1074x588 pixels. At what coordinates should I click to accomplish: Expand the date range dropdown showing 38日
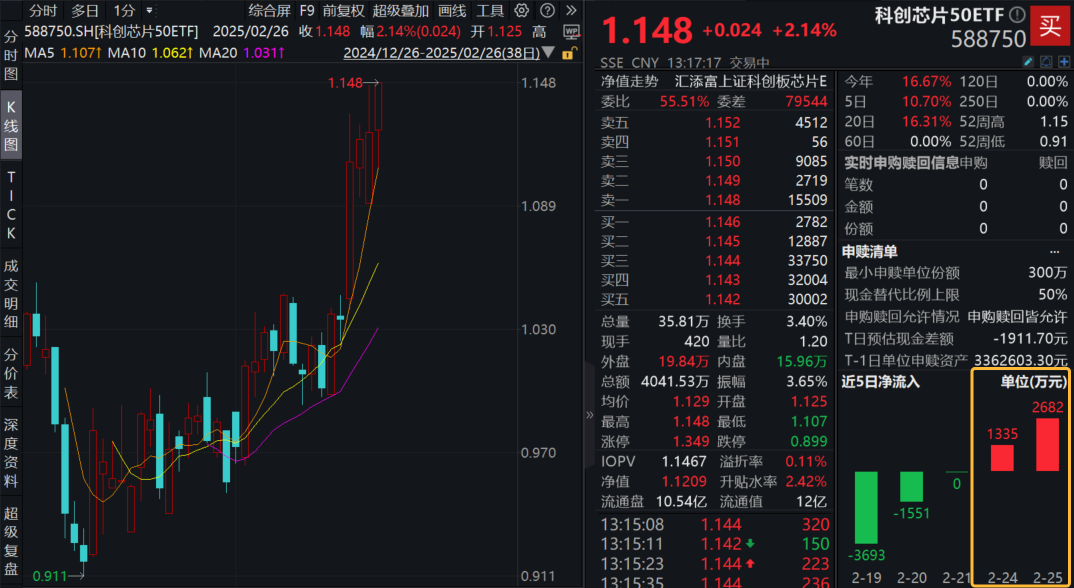548,52
